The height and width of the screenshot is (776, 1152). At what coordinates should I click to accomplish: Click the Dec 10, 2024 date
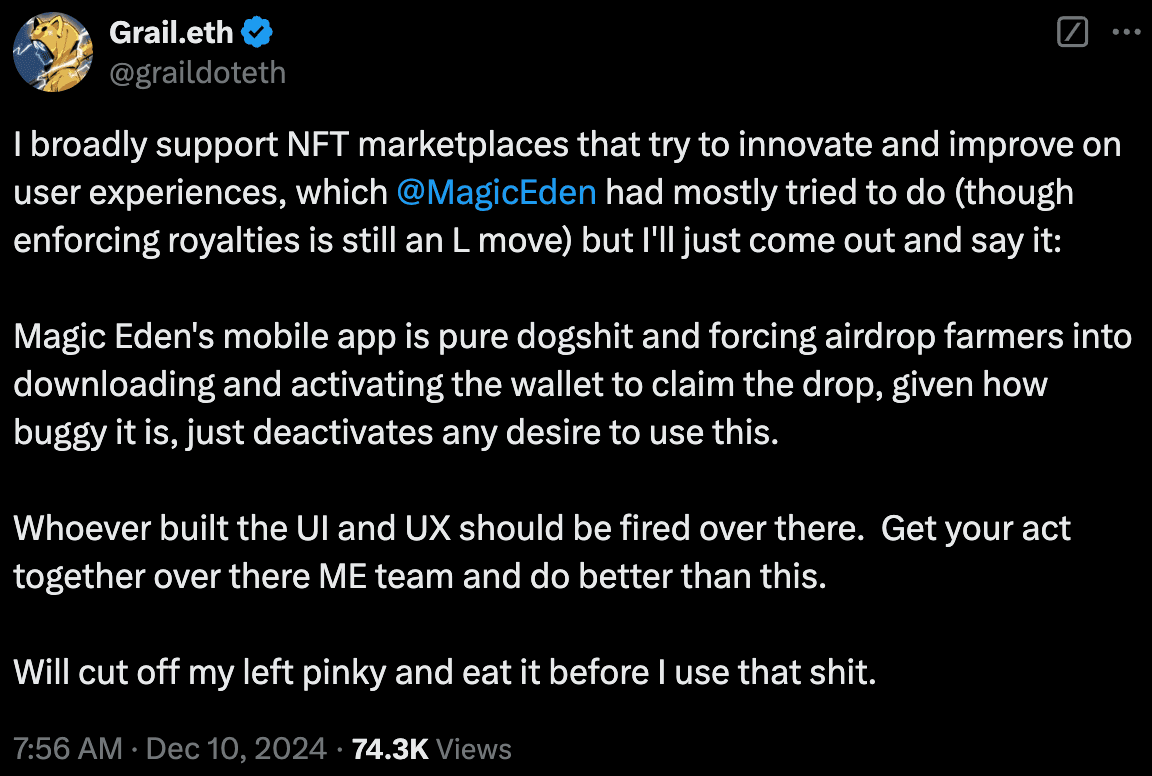236,749
